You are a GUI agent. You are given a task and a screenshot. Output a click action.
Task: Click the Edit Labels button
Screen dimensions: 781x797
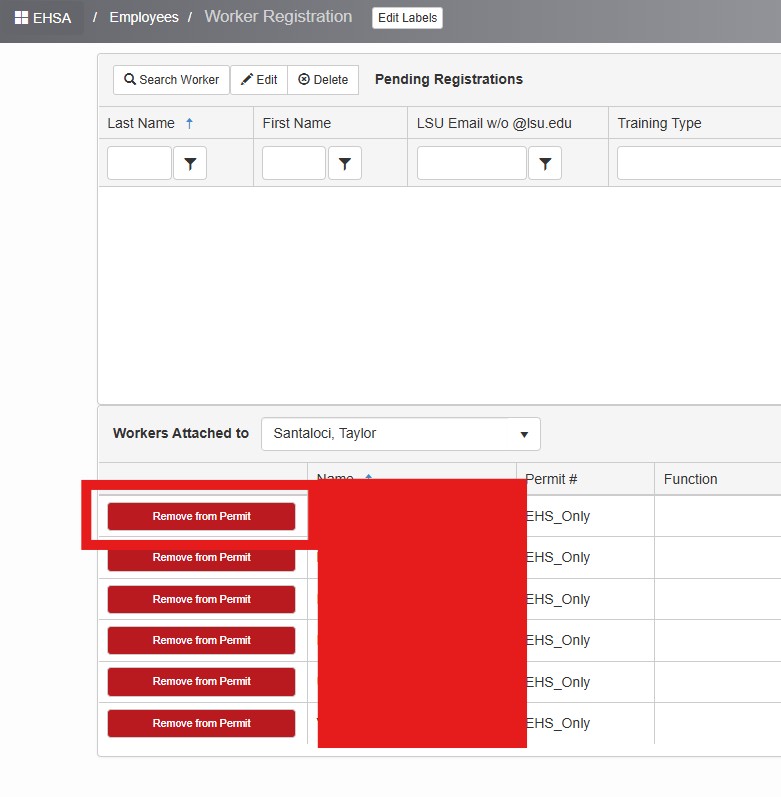(x=407, y=18)
